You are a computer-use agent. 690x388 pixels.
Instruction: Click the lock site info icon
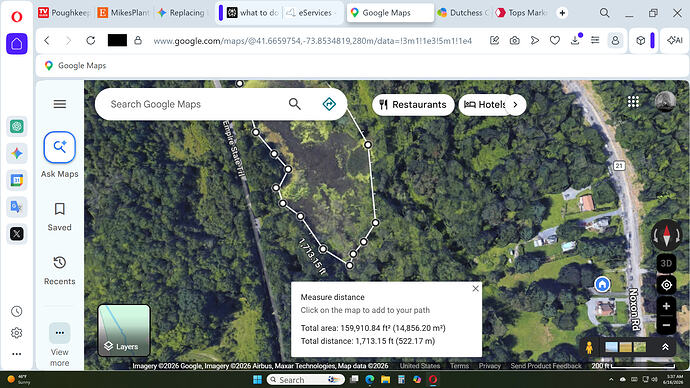tap(138, 40)
